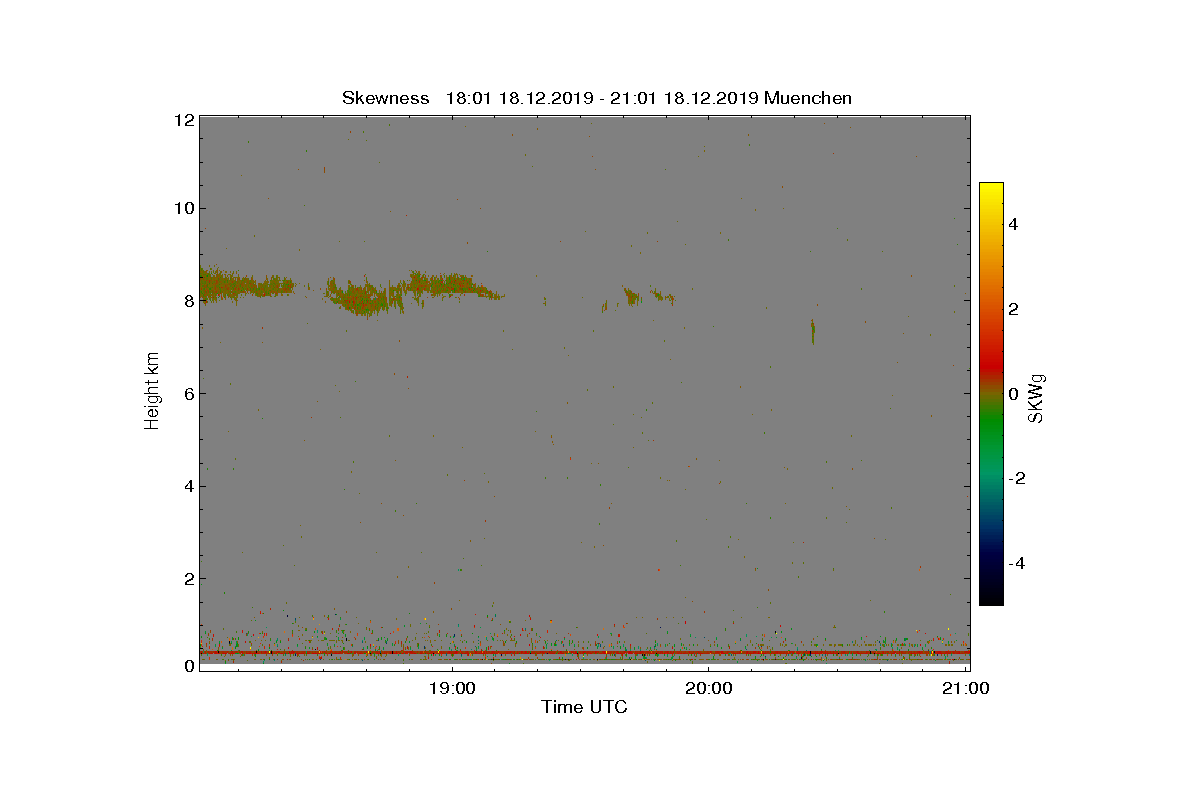Click the red horizontal line near the ground
The height and width of the screenshot is (800, 1200).
(584, 652)
